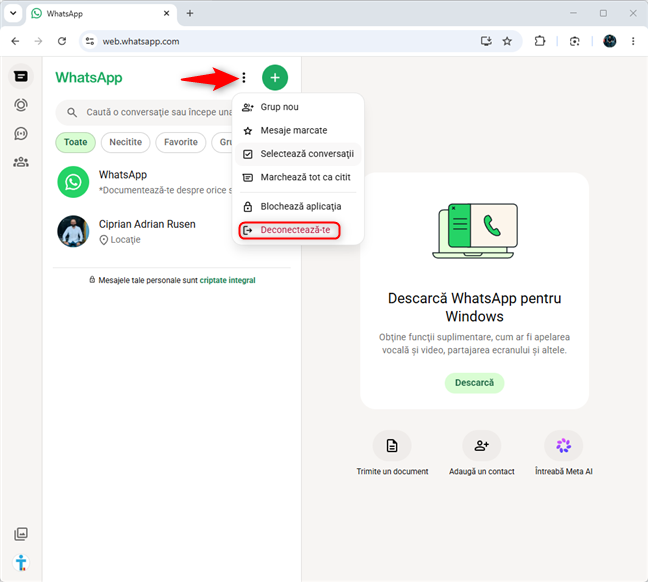Select the Necitite filter chip
This screenshot has height=582, width=648.
[126, 142]
